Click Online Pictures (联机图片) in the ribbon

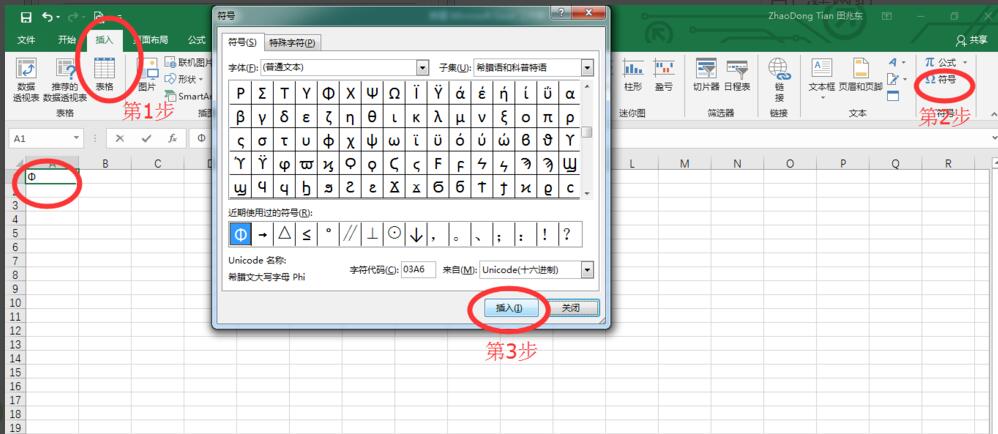(188, 62)
